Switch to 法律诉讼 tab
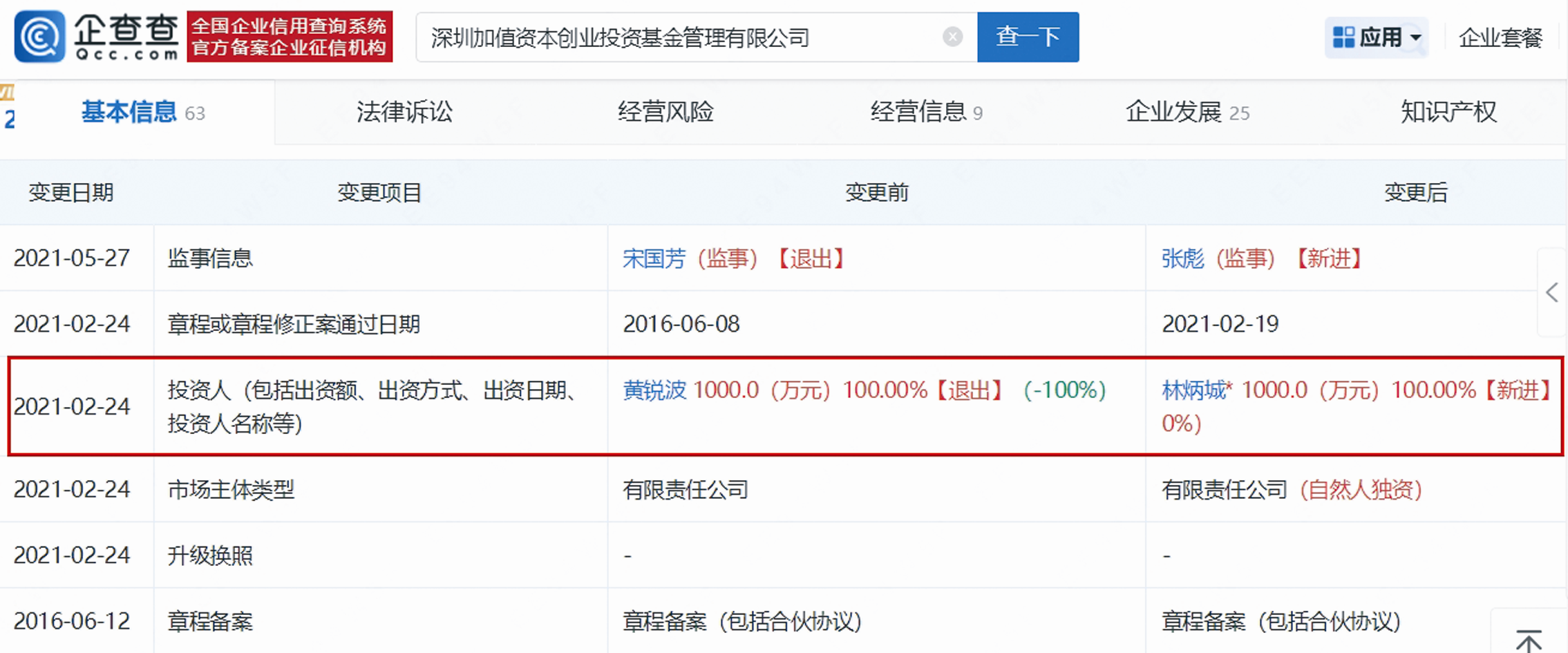The width and height of the screenshot is (1568, 653). coord(404,112)
